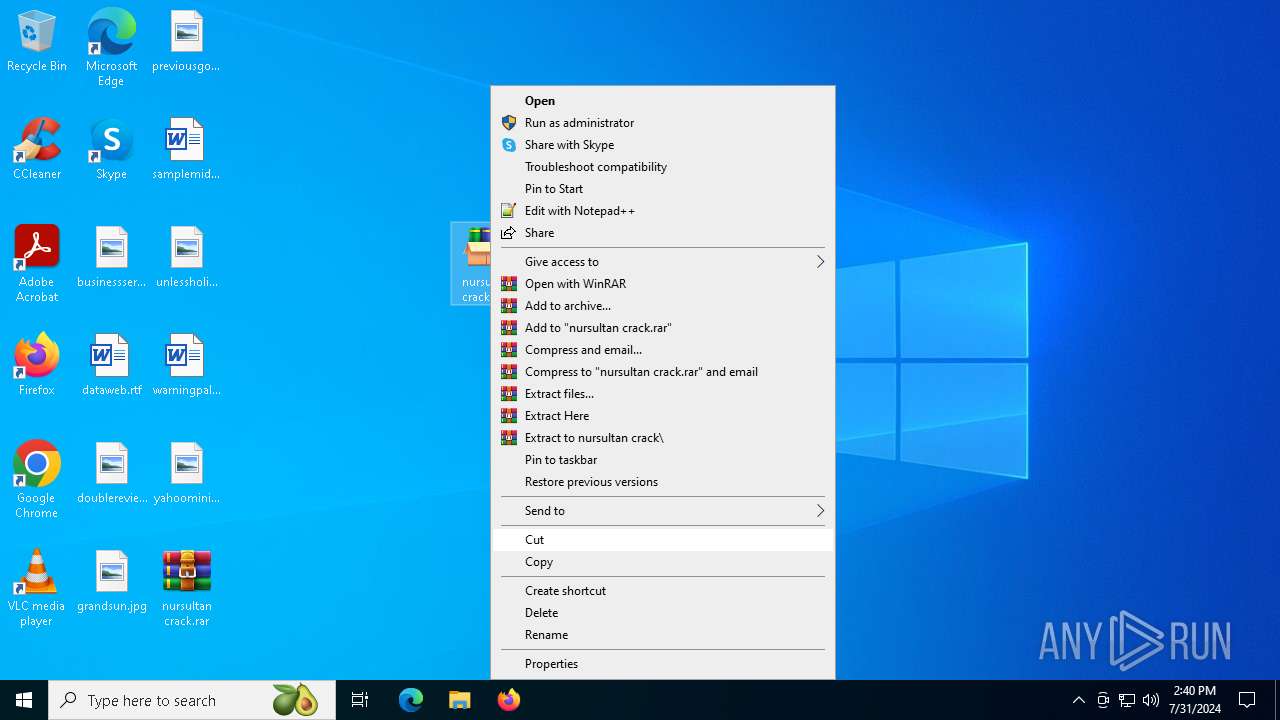Choose Cut from the context menu

pos(663,540)
